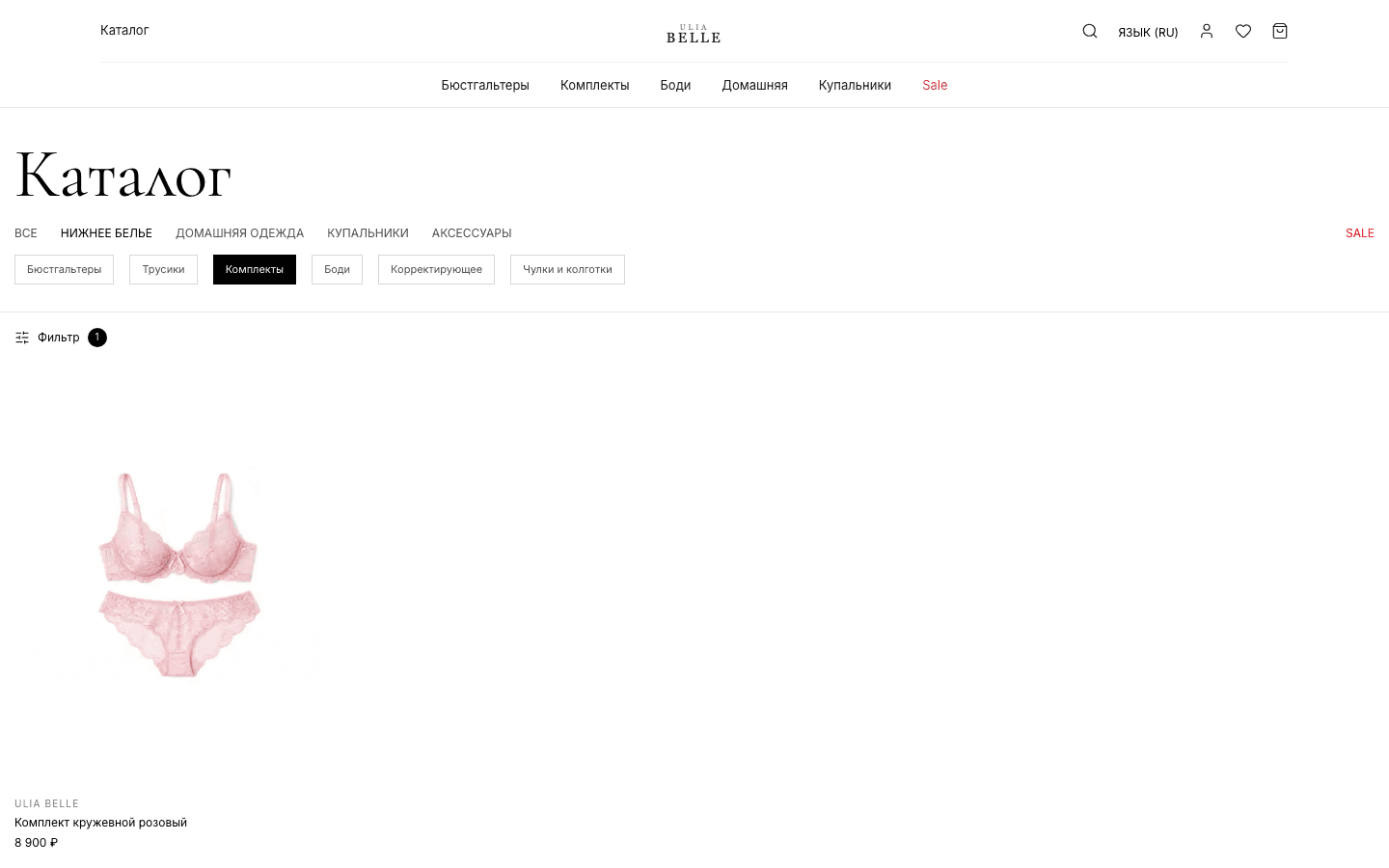
Task: Open the shopping bag icon
Action: coord(1280,31)
